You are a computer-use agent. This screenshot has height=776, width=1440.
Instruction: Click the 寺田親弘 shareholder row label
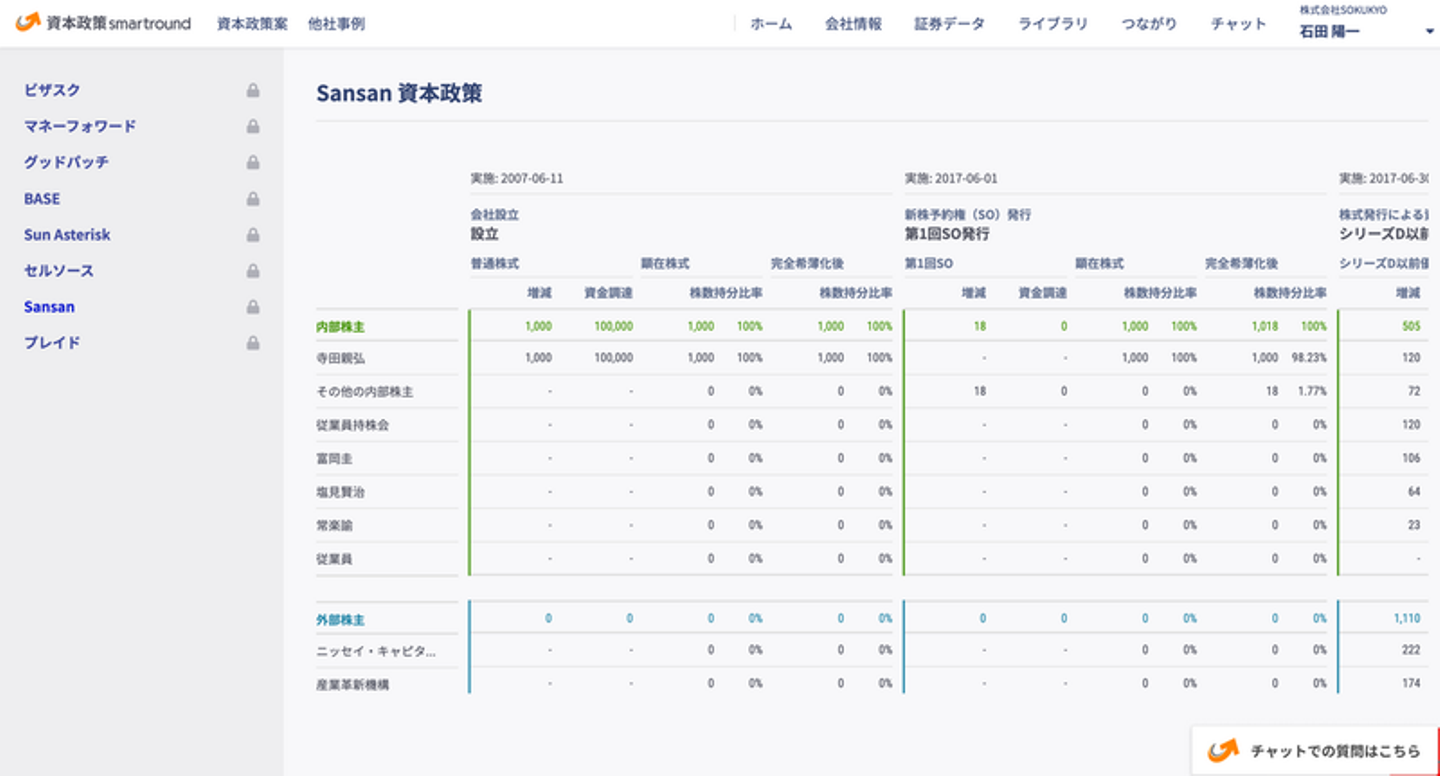[x=339, y=358]
